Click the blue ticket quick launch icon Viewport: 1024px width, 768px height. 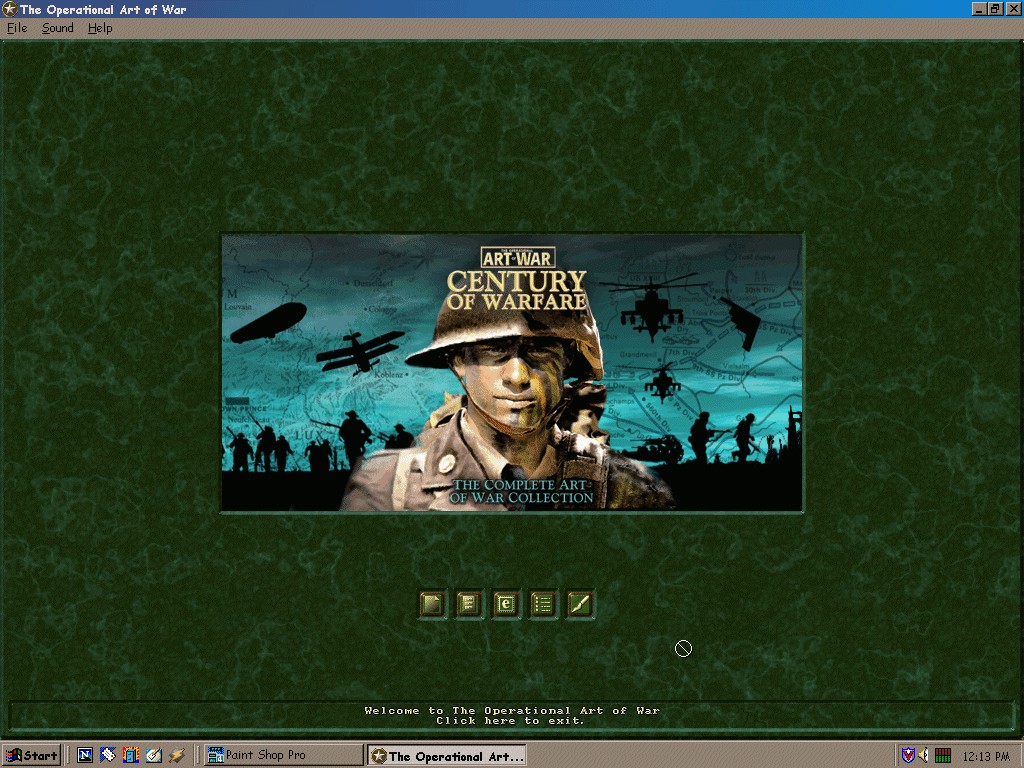tap(108, 756)
